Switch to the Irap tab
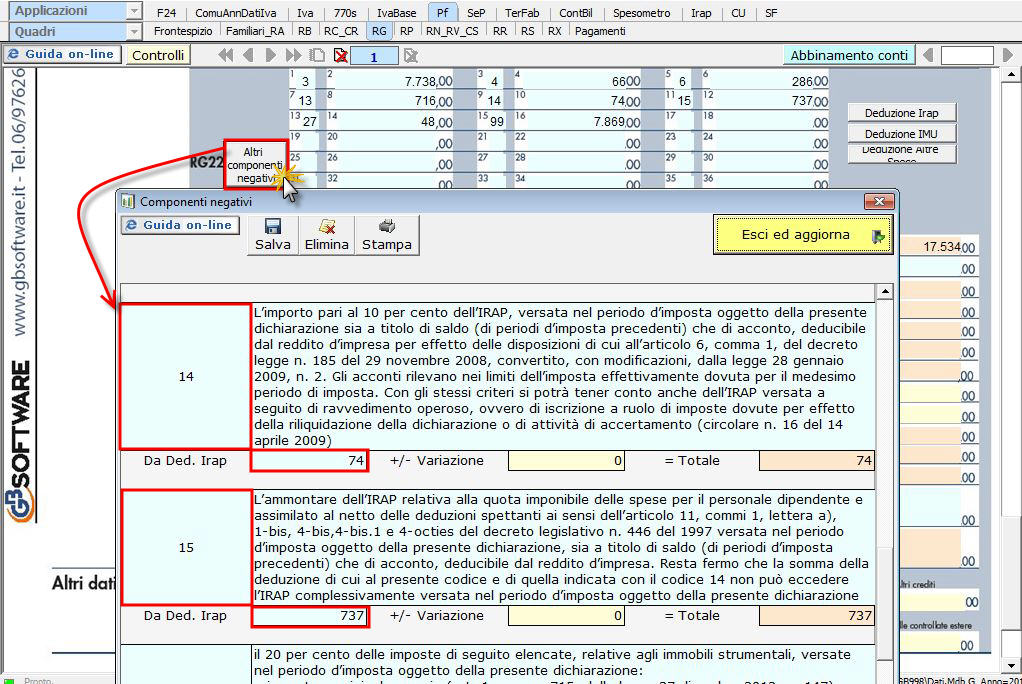This screenshot has width=1022, height=684. [x=701, y=12]
